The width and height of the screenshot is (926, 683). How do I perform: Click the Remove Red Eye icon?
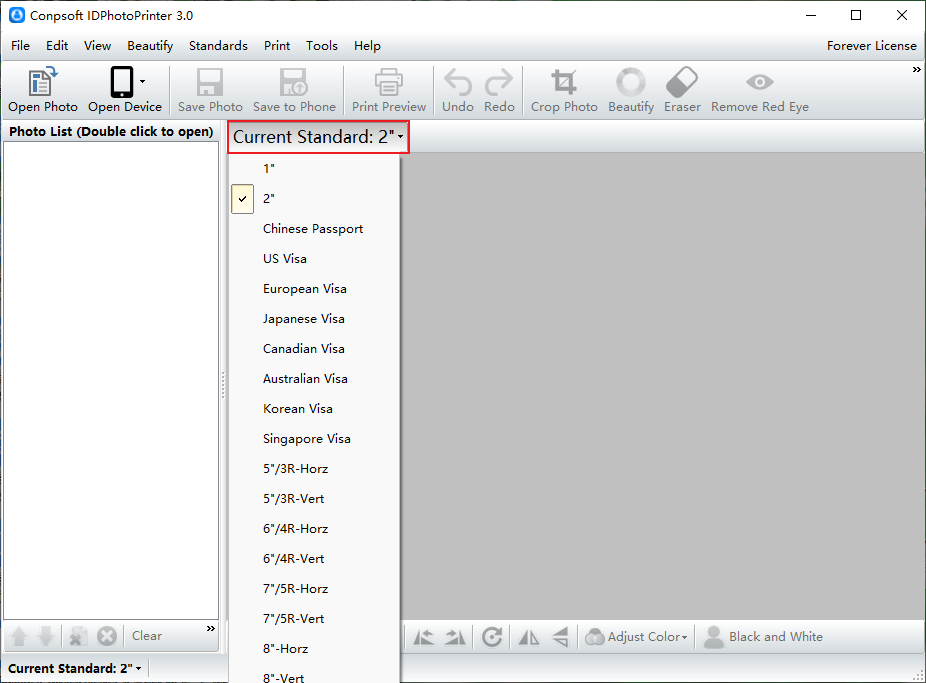pyautogui.click(x=759, y=82)
